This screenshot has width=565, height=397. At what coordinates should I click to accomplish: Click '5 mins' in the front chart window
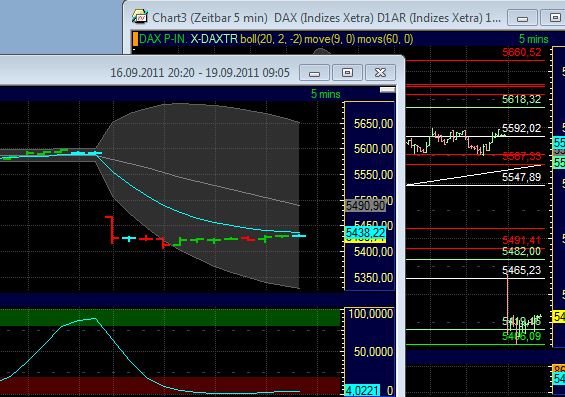[x=325, y=94]
